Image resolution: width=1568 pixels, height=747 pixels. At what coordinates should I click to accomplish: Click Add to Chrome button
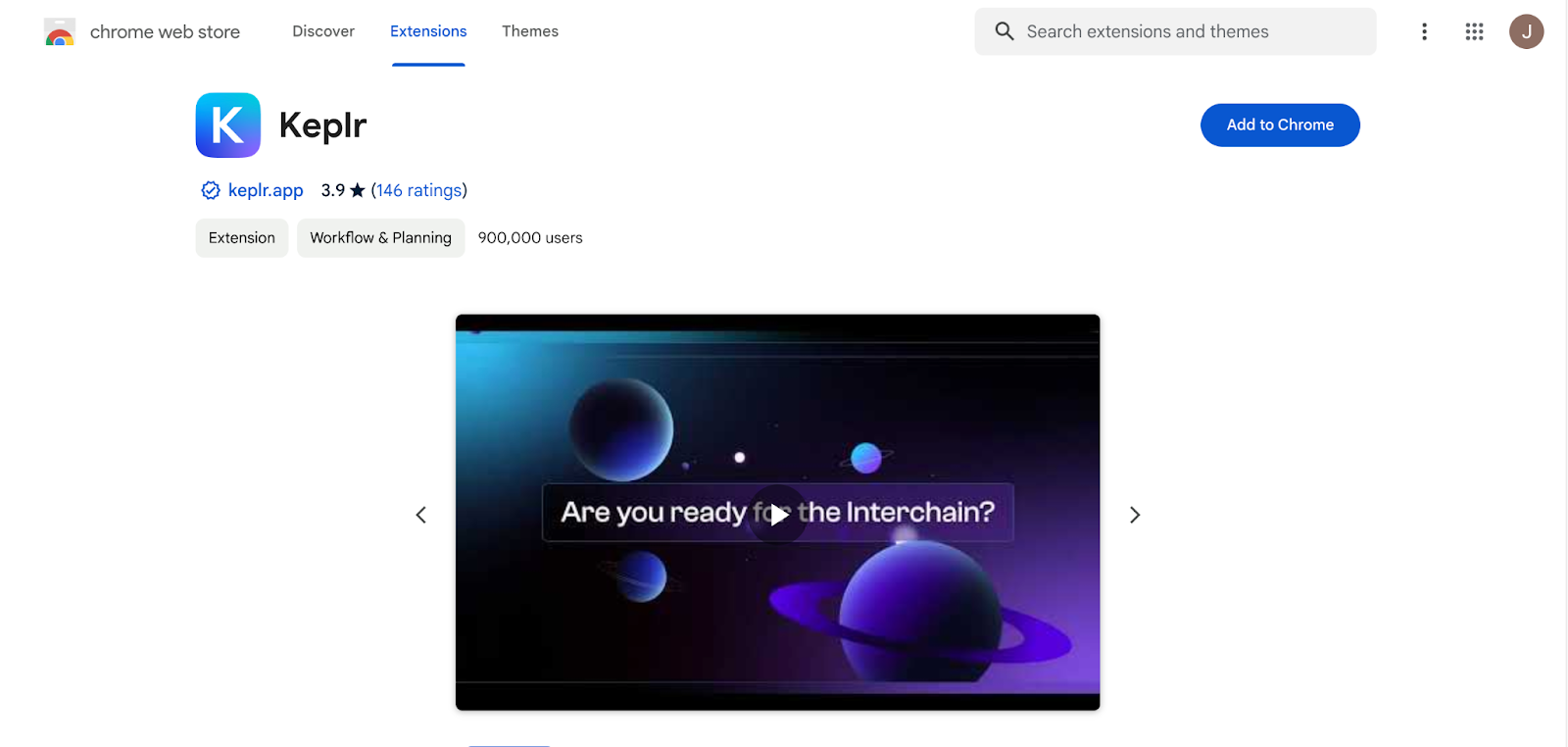pos(1280,125)
